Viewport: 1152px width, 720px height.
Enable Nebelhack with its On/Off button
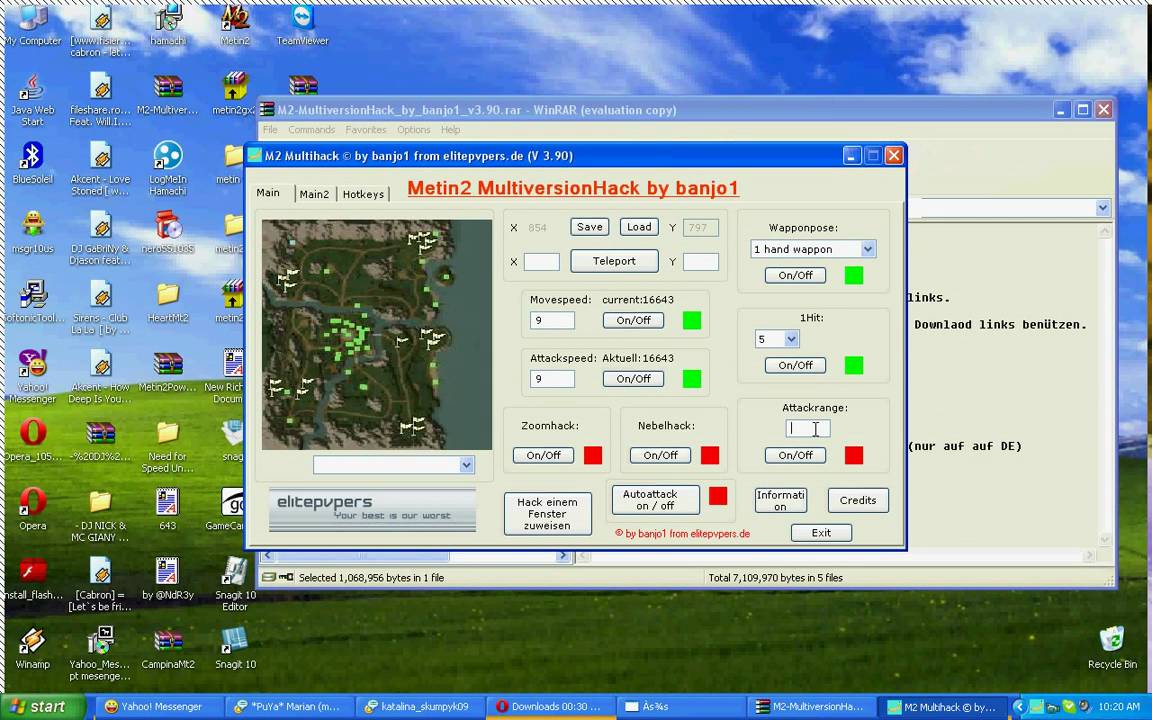(x=660, y=456)
